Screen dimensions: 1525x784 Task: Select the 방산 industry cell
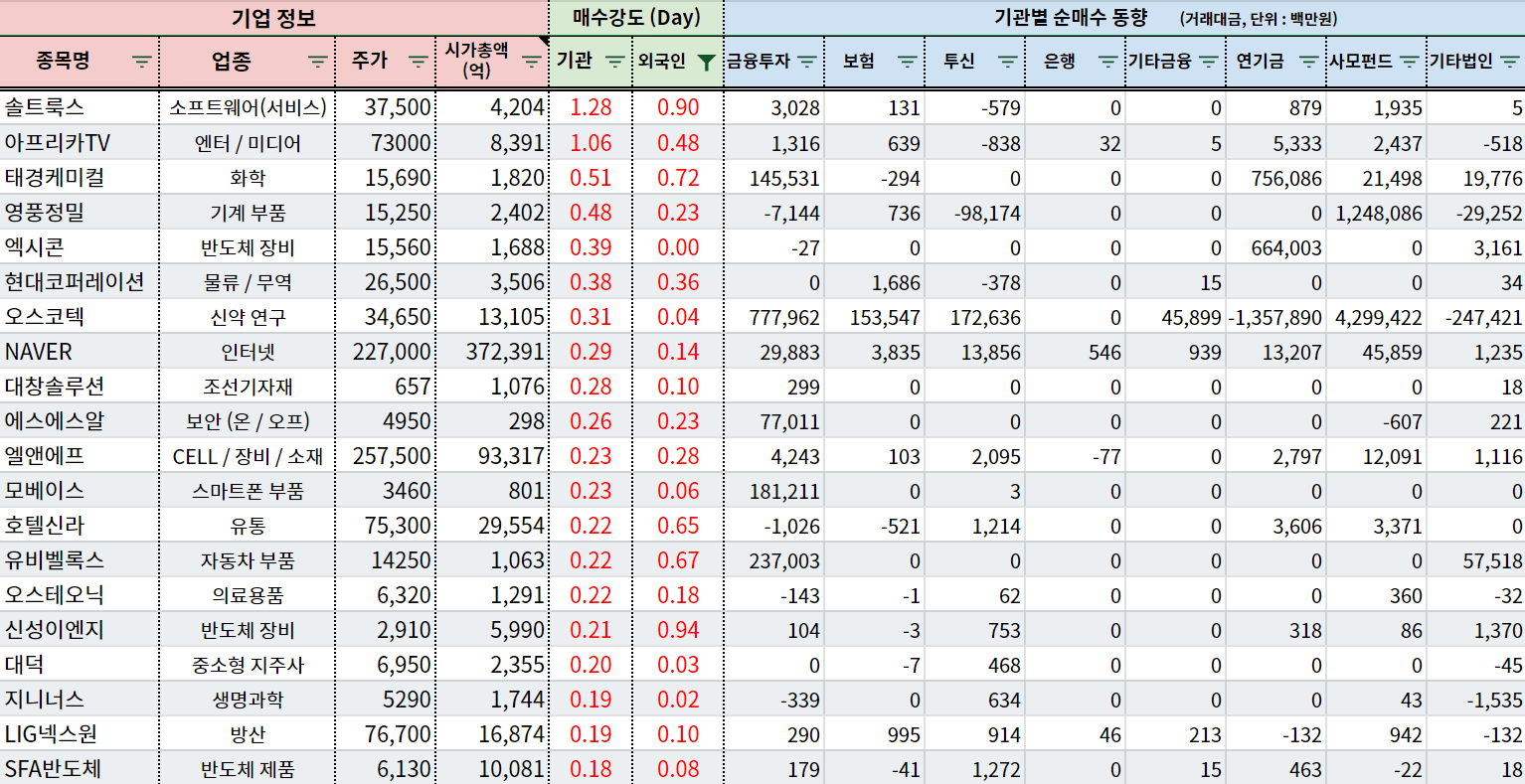pyautogui.click(x=248, y=733)
